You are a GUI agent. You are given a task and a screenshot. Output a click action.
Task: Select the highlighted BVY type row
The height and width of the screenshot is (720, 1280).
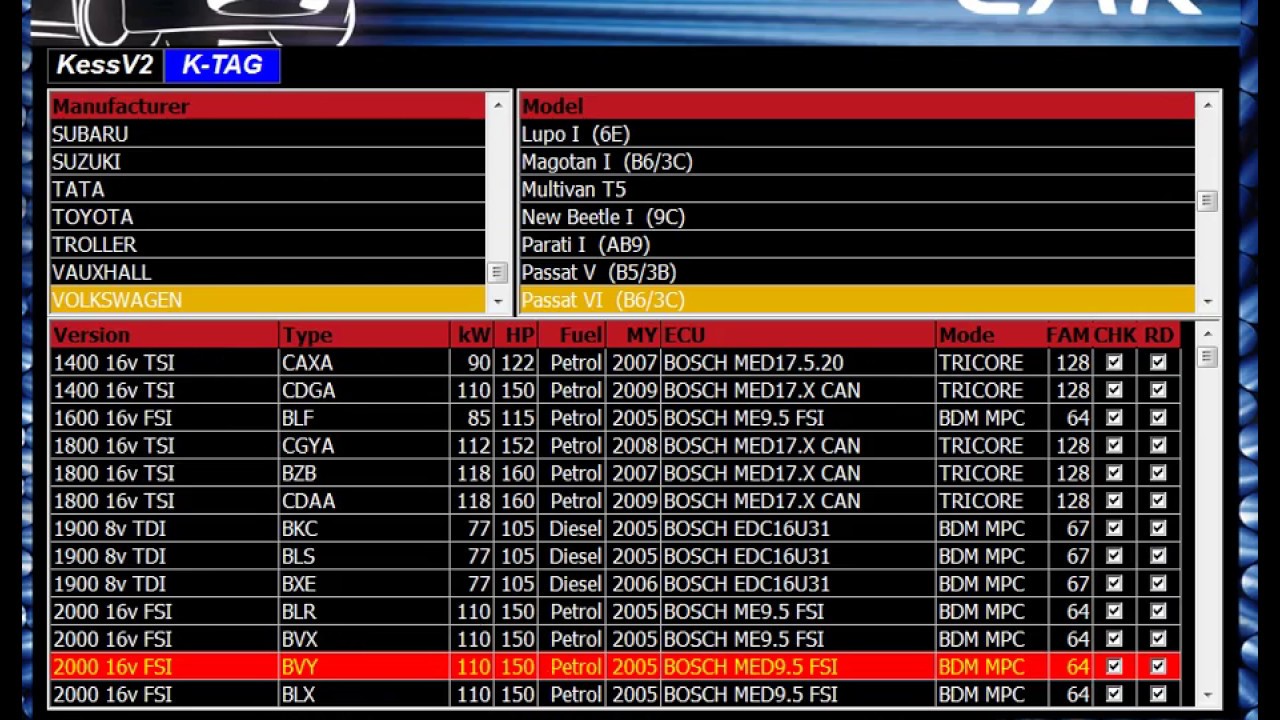[615, 667]
